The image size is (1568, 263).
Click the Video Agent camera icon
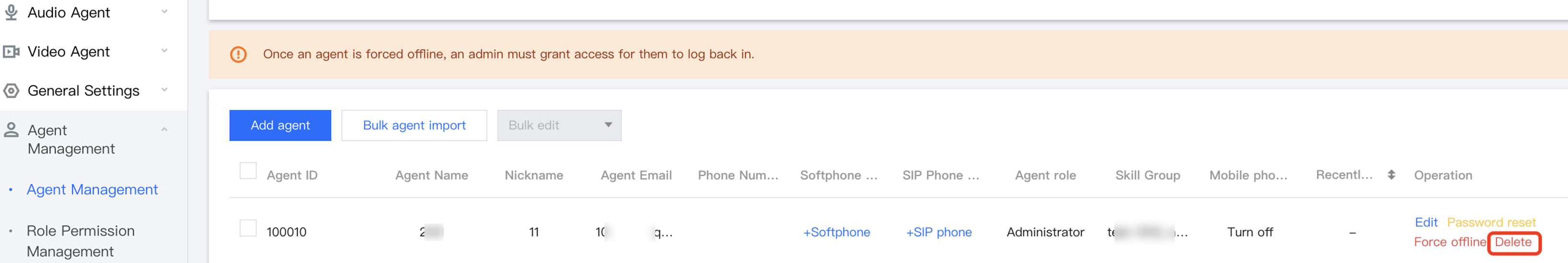coord(11,52)
